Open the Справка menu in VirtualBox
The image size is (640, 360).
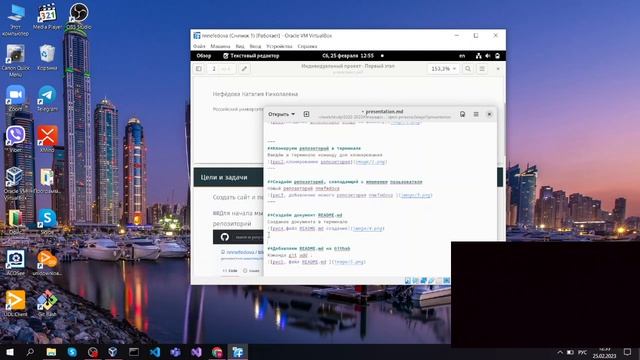(x=307, y=46)
